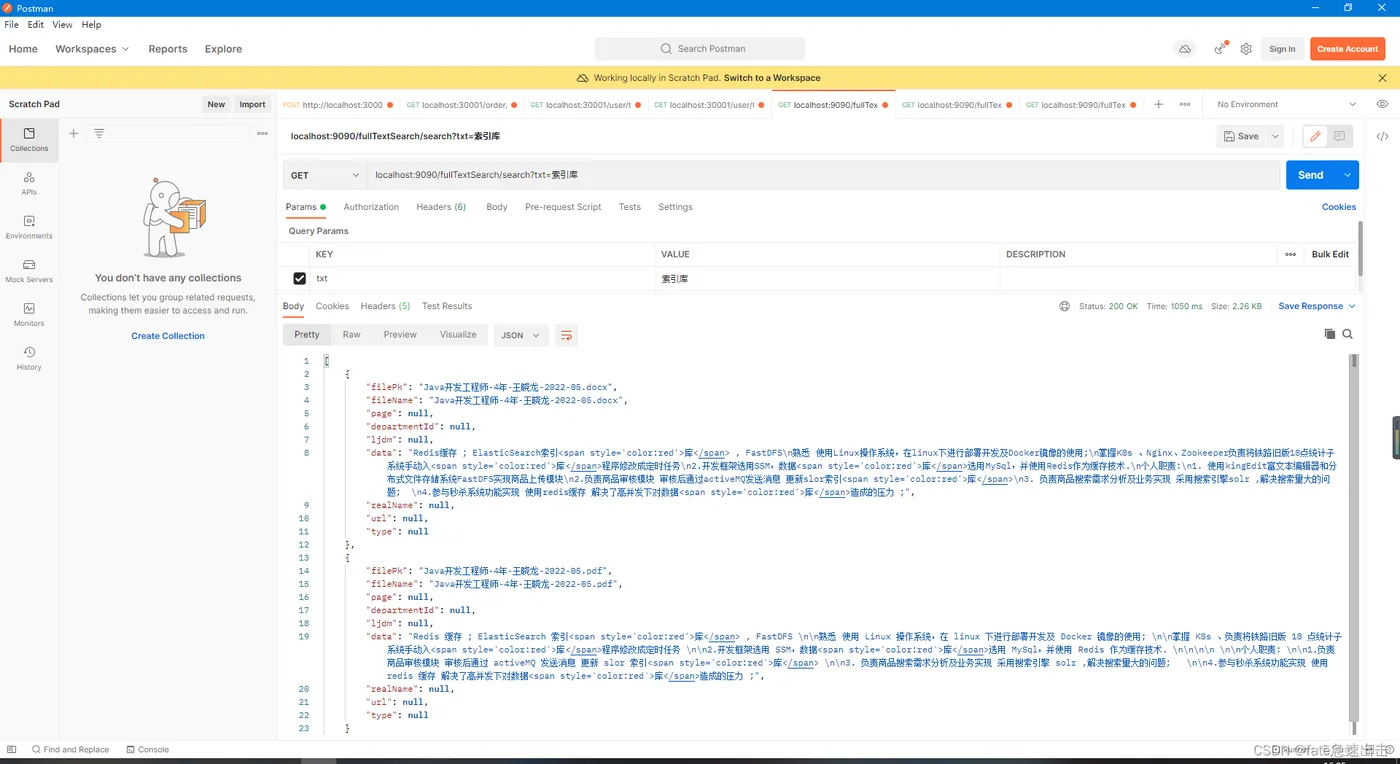
Task: Click the plus icon to create a collection
Action: (73, 133)
